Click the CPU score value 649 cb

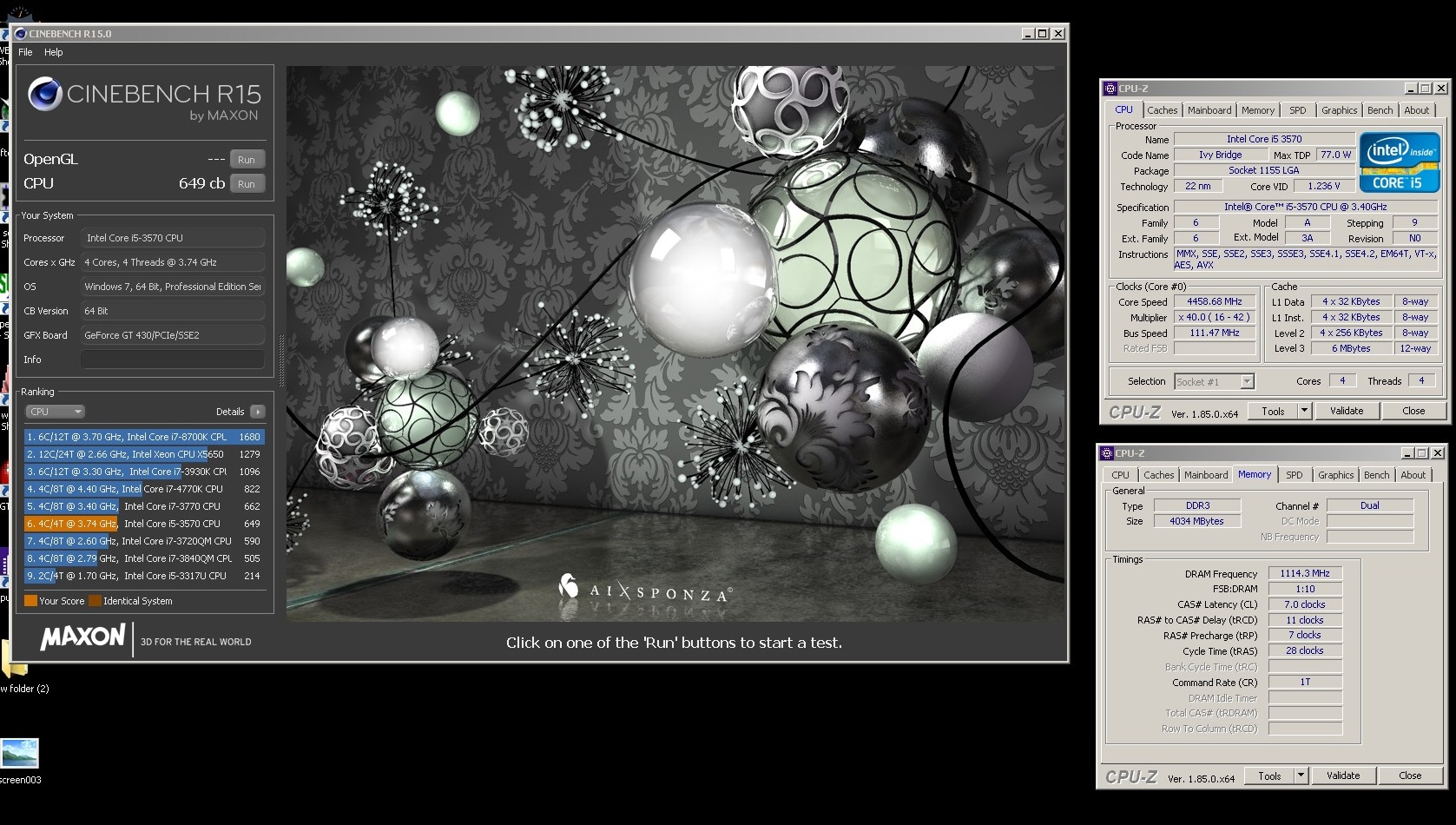201,183
